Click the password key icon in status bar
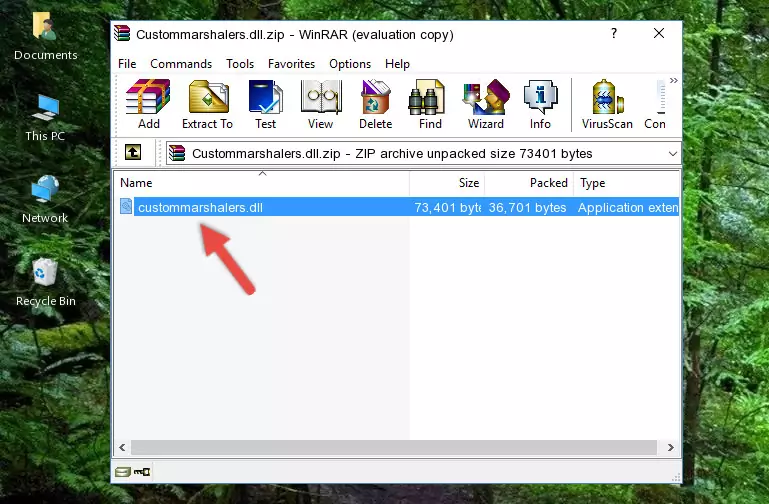The height and width of the screenshot is (504, 769). tap(142, 472)
